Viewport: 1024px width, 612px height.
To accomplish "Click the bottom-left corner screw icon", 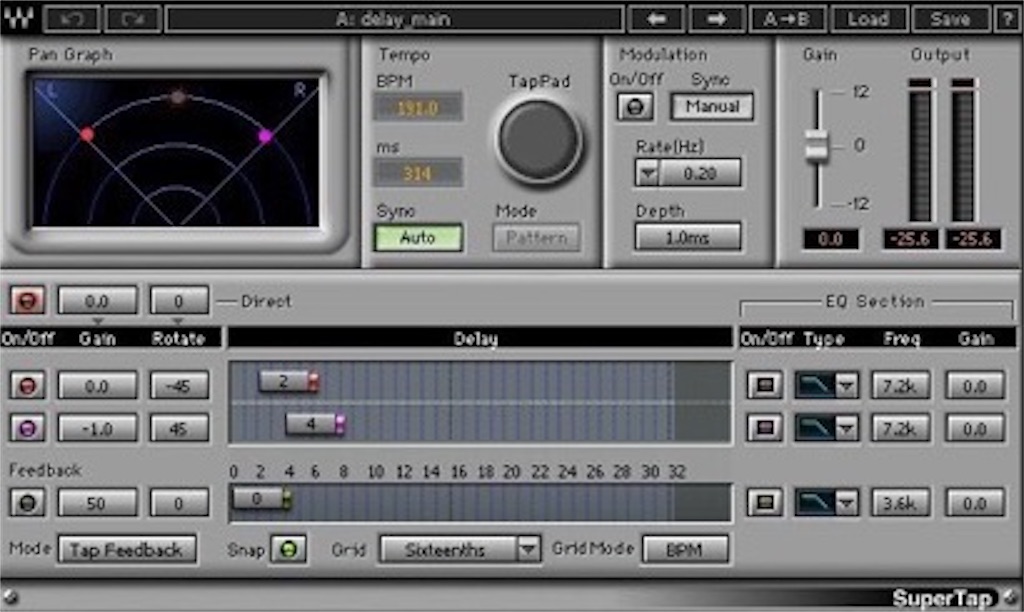I will coord(10,597).
